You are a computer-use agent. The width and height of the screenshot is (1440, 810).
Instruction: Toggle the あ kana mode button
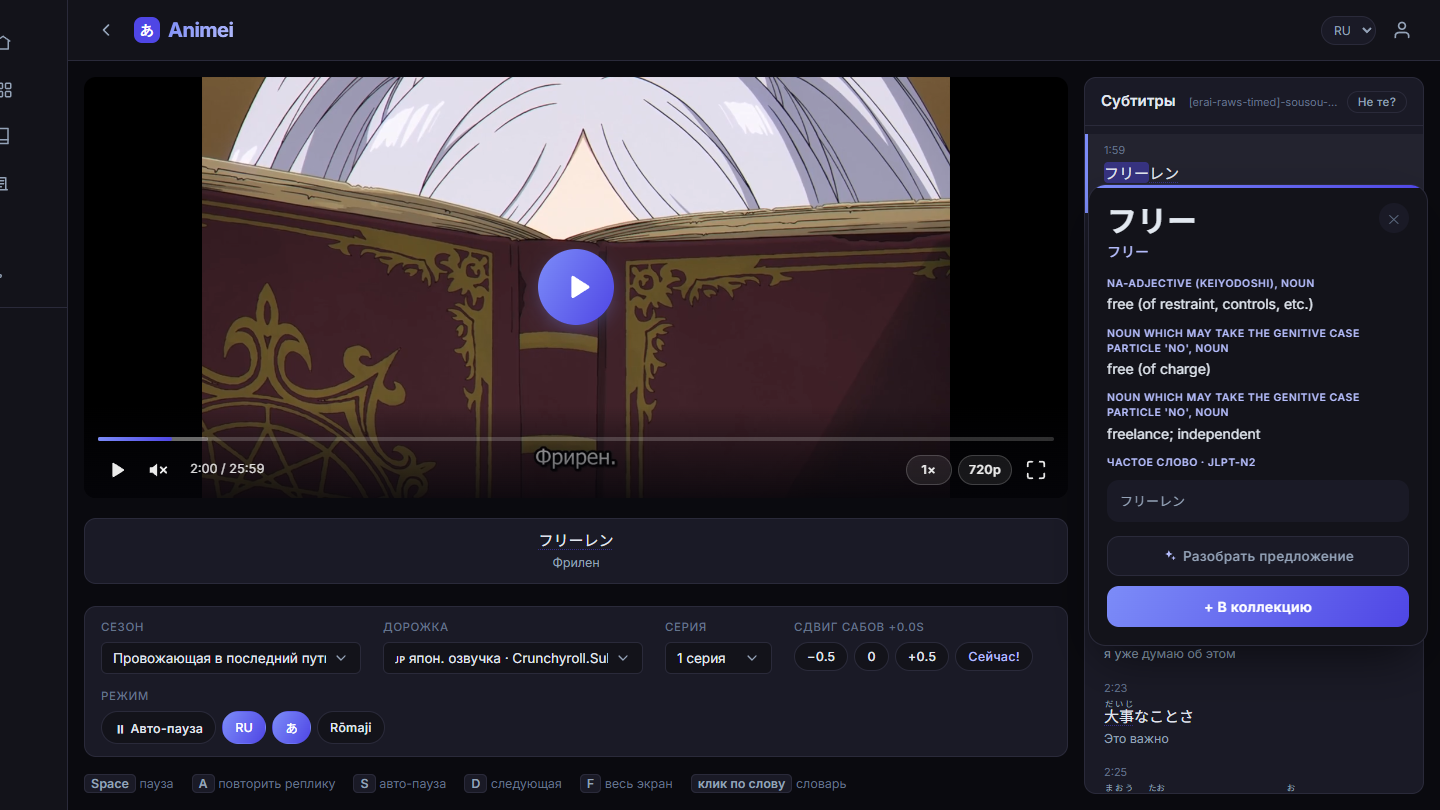(292, 728)
